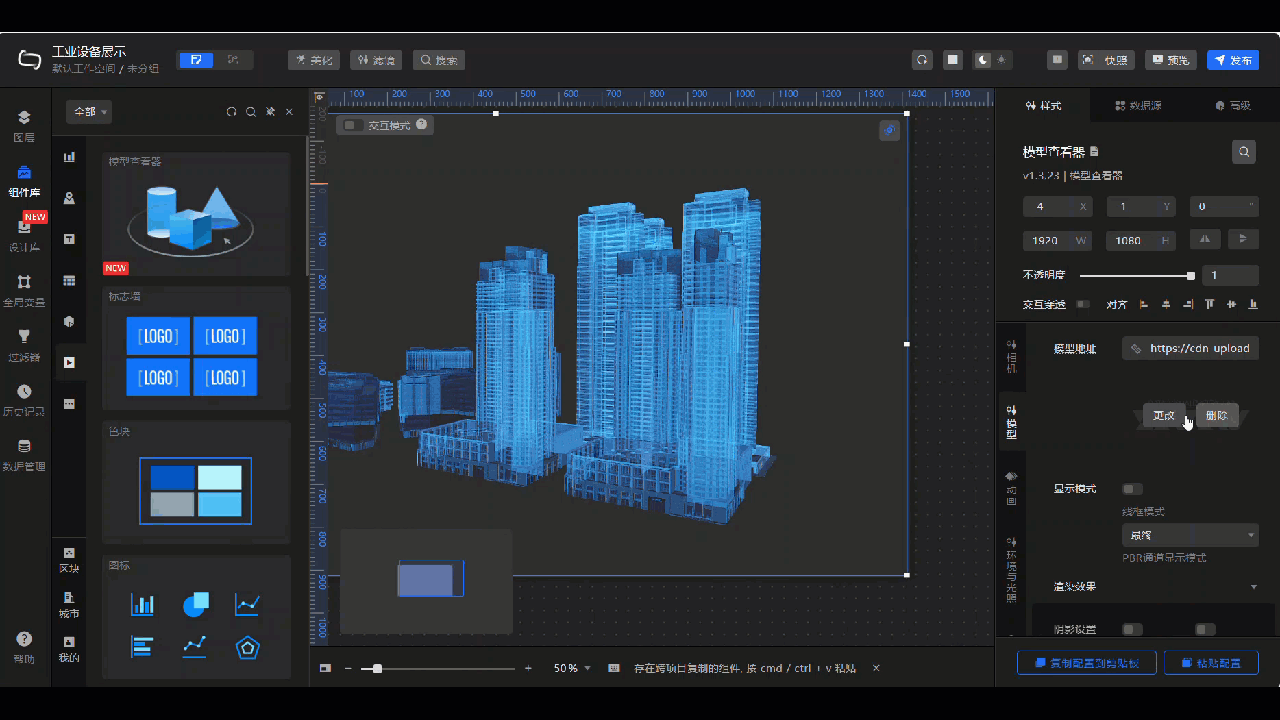Click the 发布 publish button
1280x720 pixels.
click(1232, 60)
